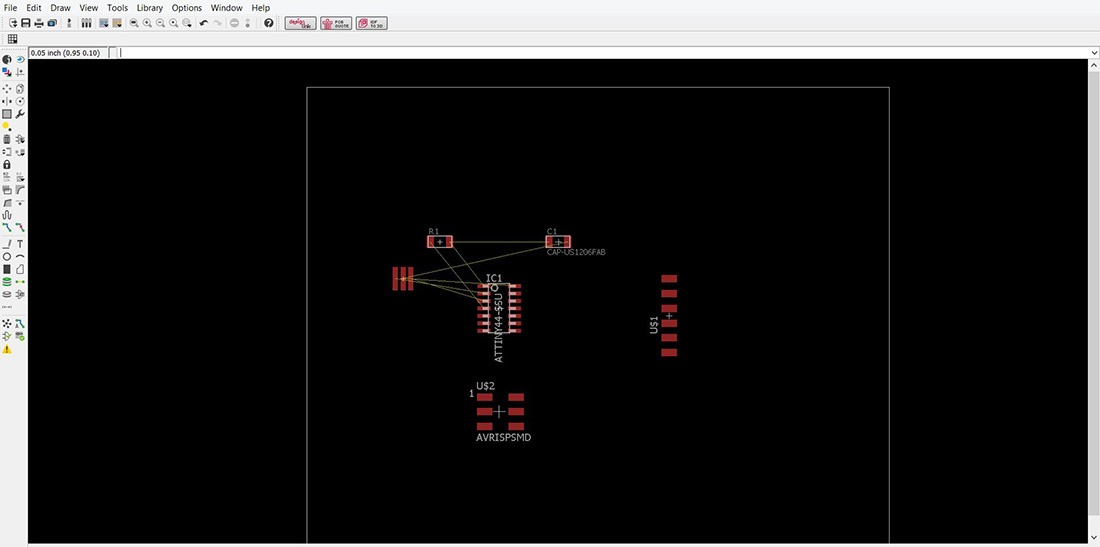
Task: Click the Design Link button
Action: 300,23
